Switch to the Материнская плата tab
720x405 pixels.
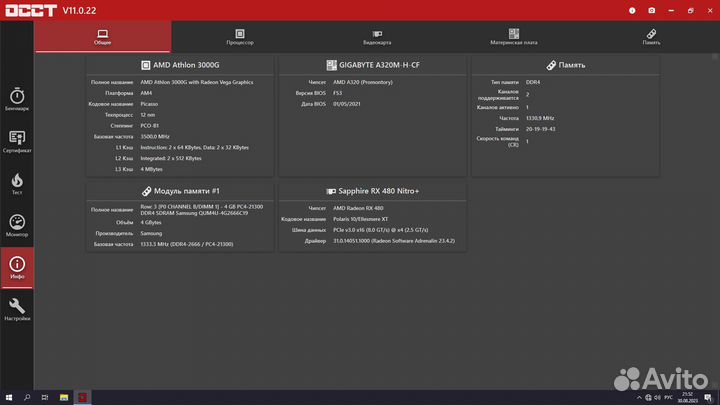514,37
